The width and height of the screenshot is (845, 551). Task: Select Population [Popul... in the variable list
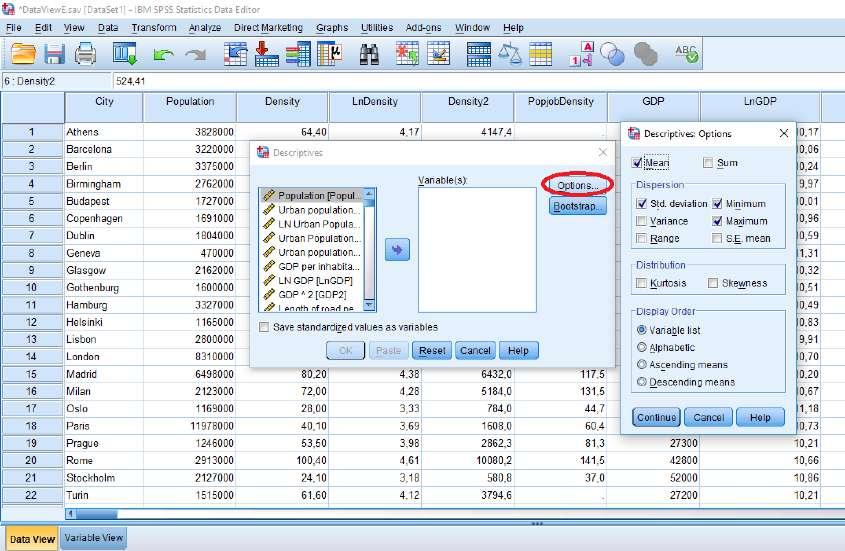312,195
